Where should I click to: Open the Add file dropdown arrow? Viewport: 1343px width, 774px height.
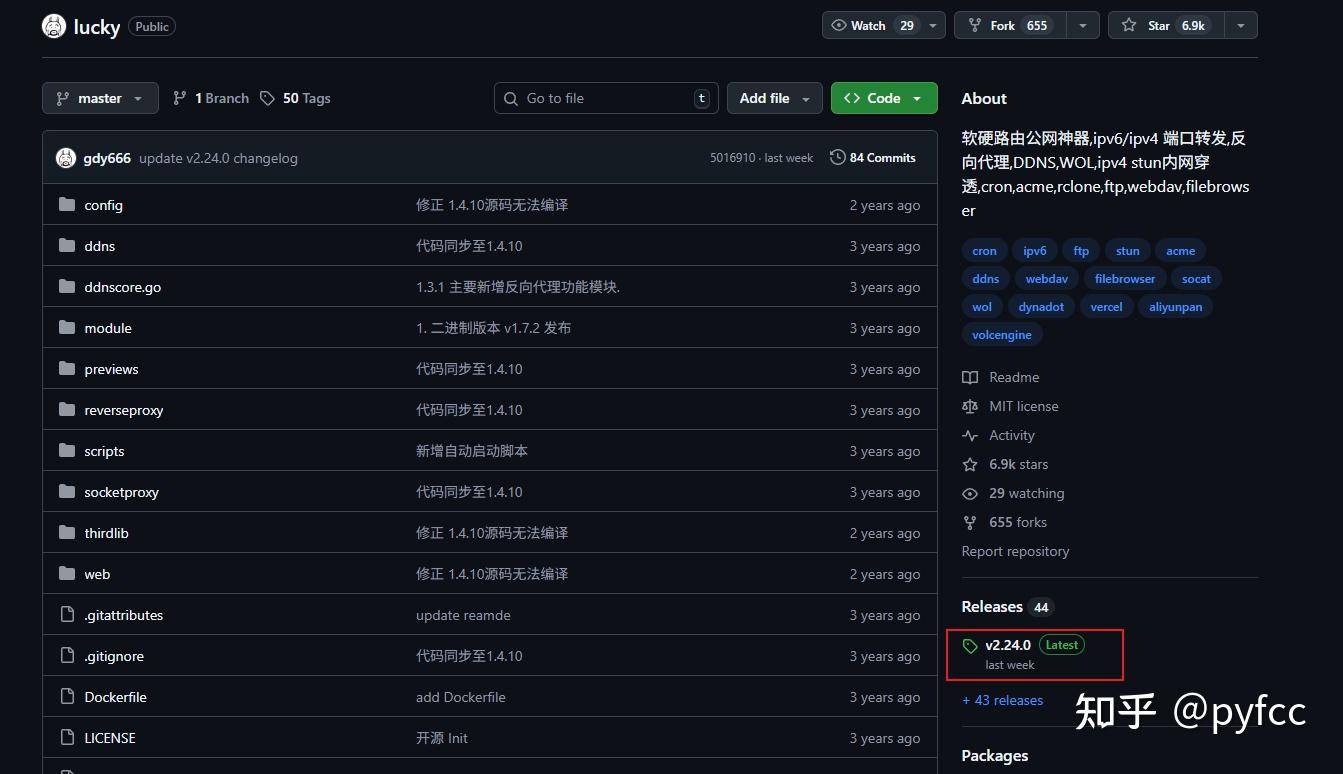pos(808,98)
